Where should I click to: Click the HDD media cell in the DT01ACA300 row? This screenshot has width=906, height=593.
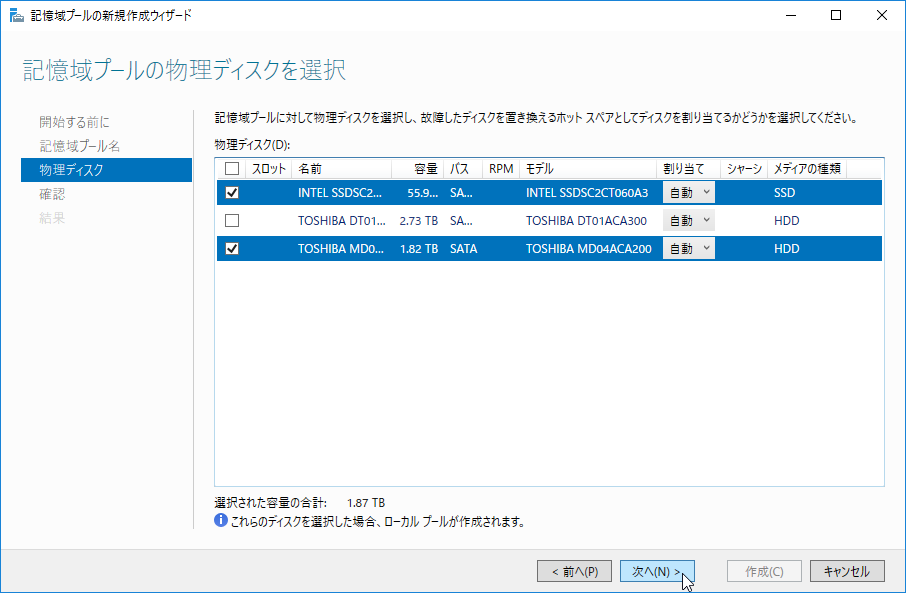tap(786, 221)
